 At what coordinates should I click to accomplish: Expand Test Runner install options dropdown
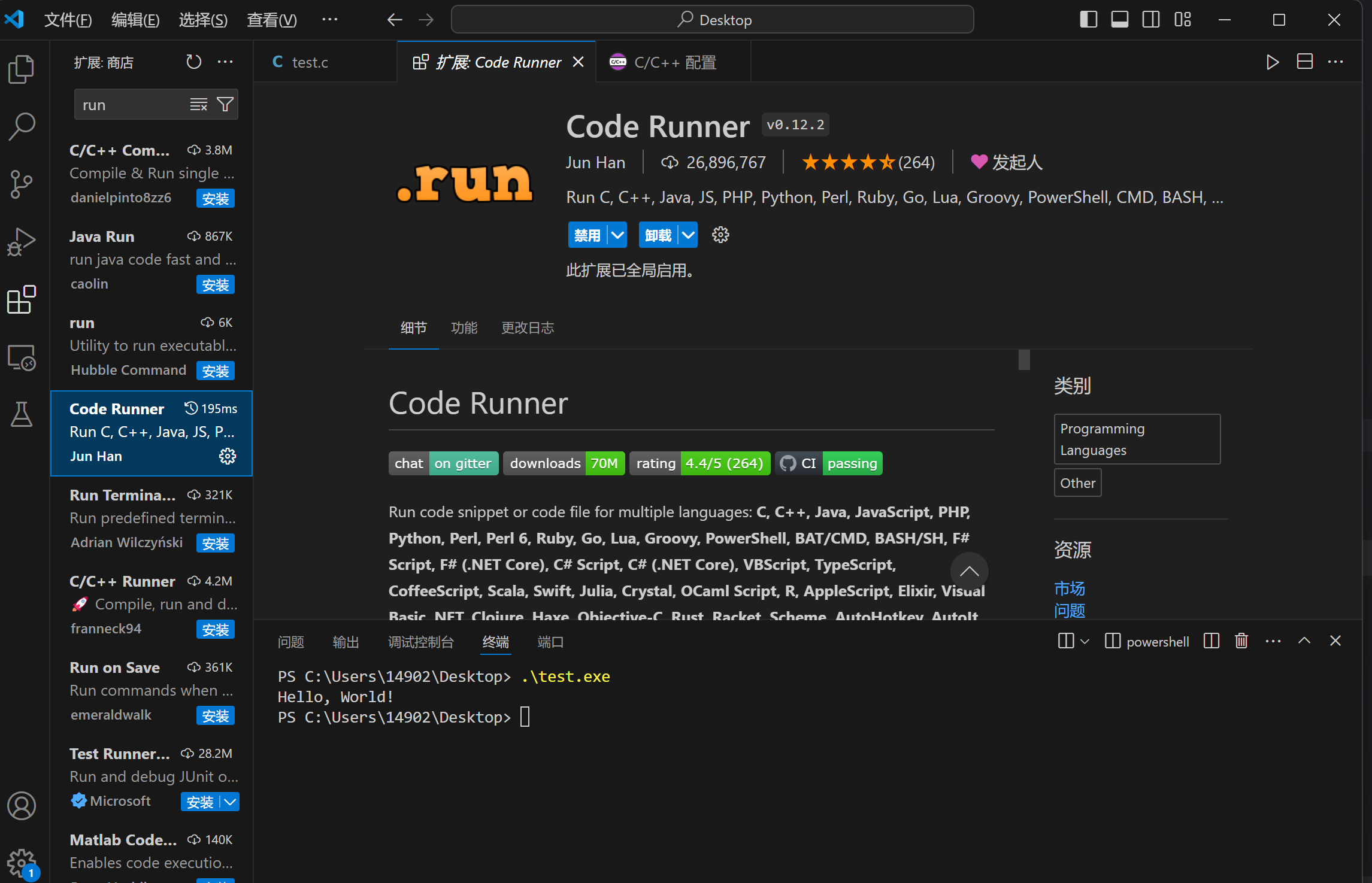click(x=230, y=802)
